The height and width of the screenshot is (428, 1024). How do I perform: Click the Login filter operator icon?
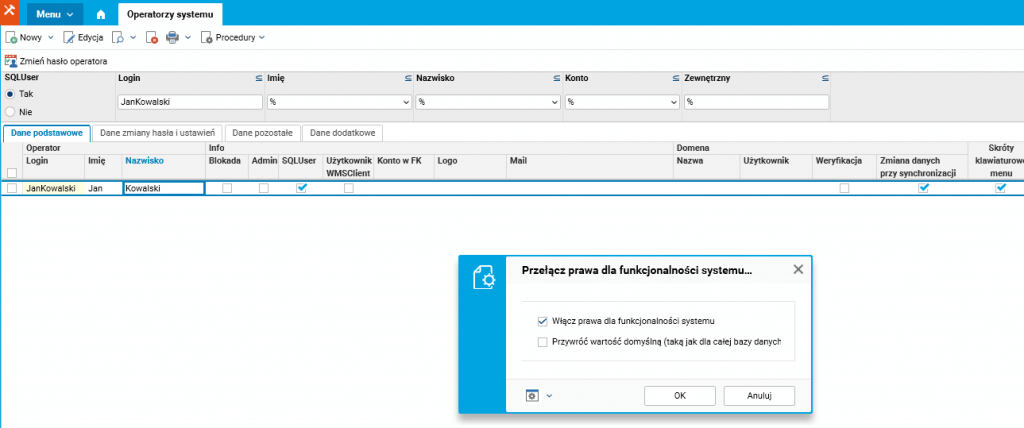click(x=259, y=78)
